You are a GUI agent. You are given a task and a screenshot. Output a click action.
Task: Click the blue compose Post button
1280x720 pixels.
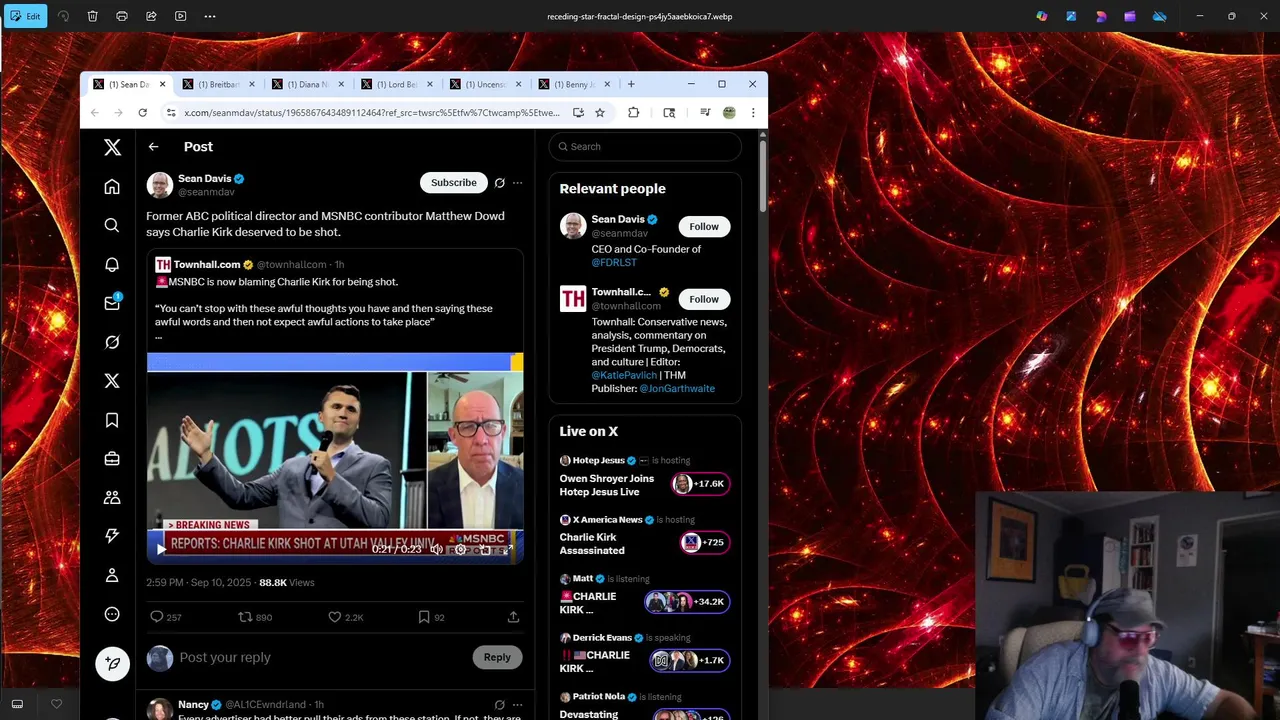pyautogui.click(x=112, y=663)
